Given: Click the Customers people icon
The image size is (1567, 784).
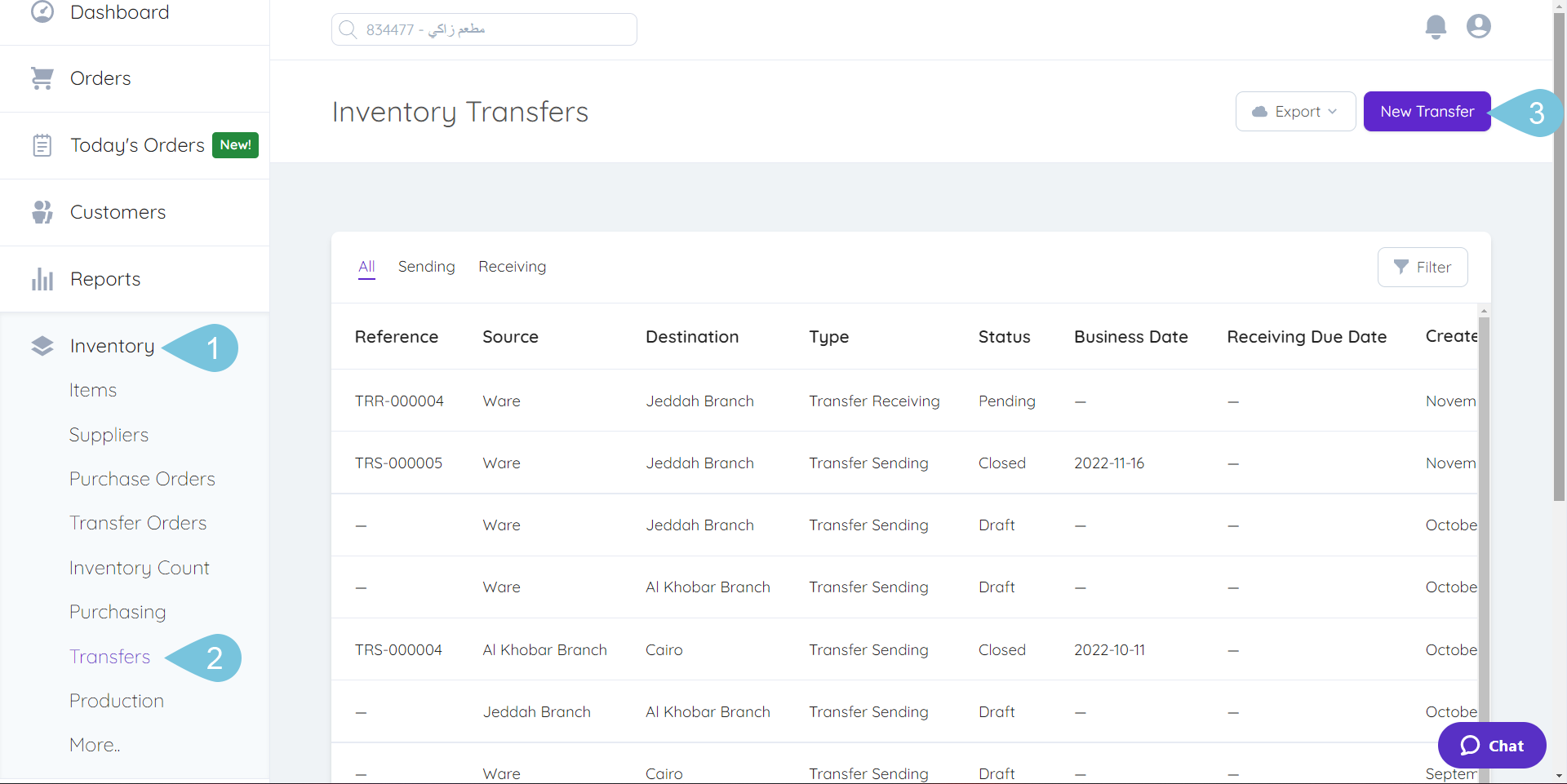Looking at the screenshot, I should pyautogui.click(x=42, y=211).
